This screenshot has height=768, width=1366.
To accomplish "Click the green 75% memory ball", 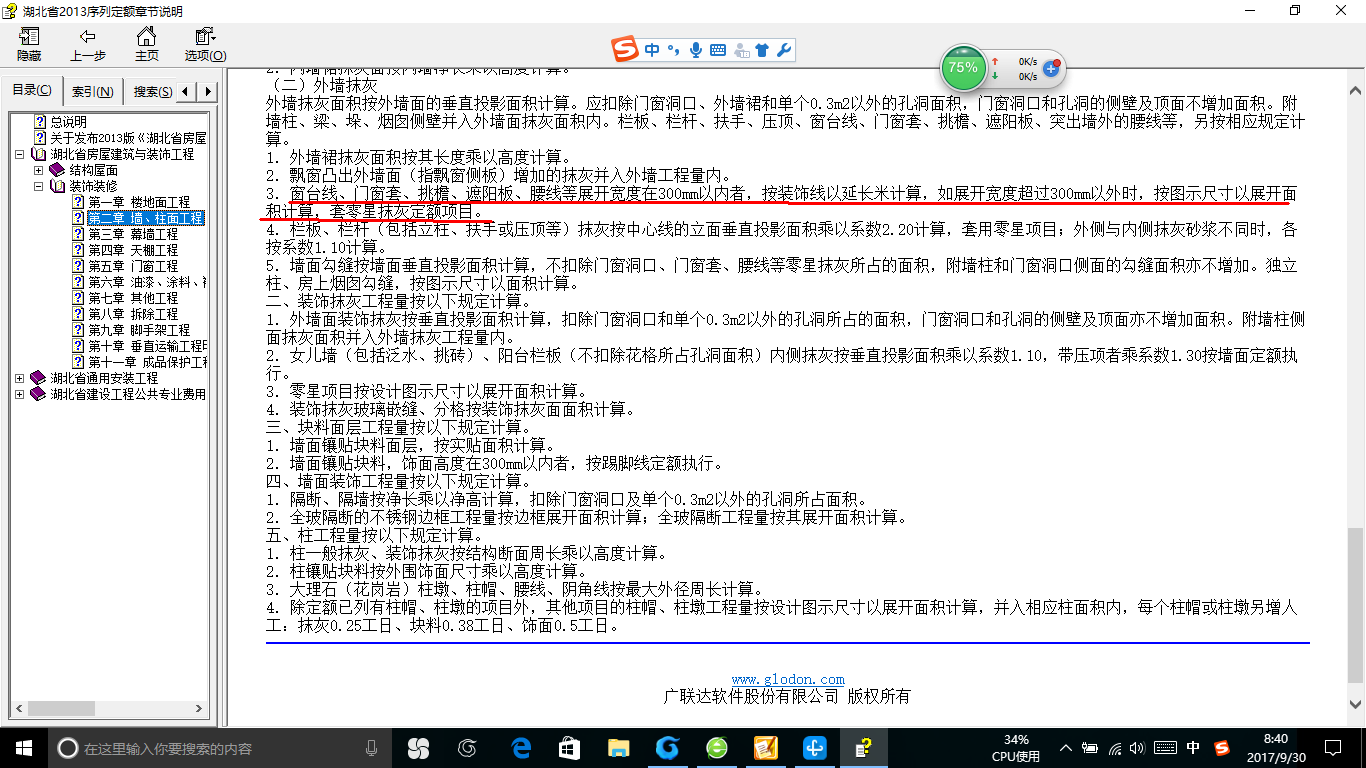I will coord(963,68).
